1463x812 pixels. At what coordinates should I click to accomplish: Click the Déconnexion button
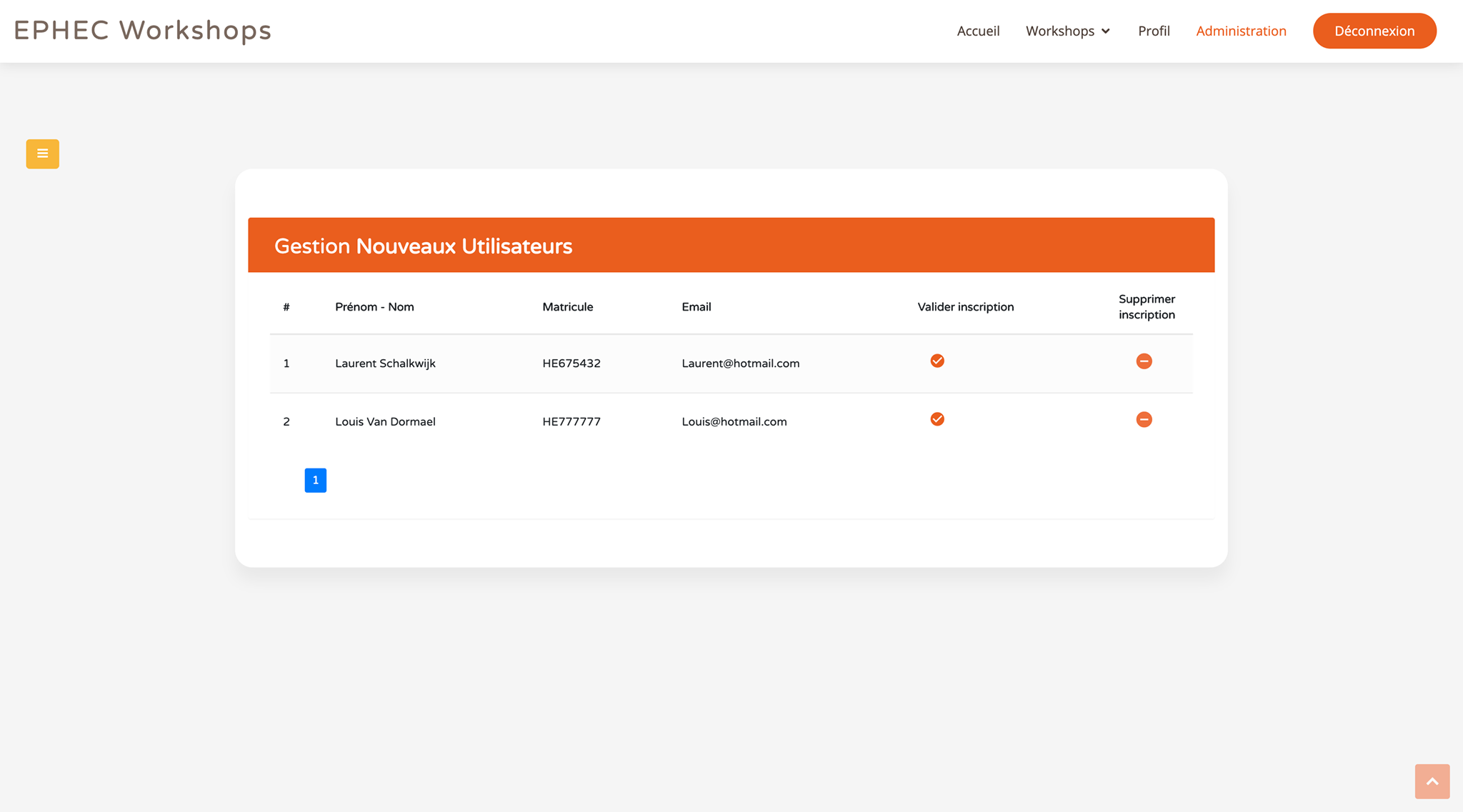tap(1374, 31)
